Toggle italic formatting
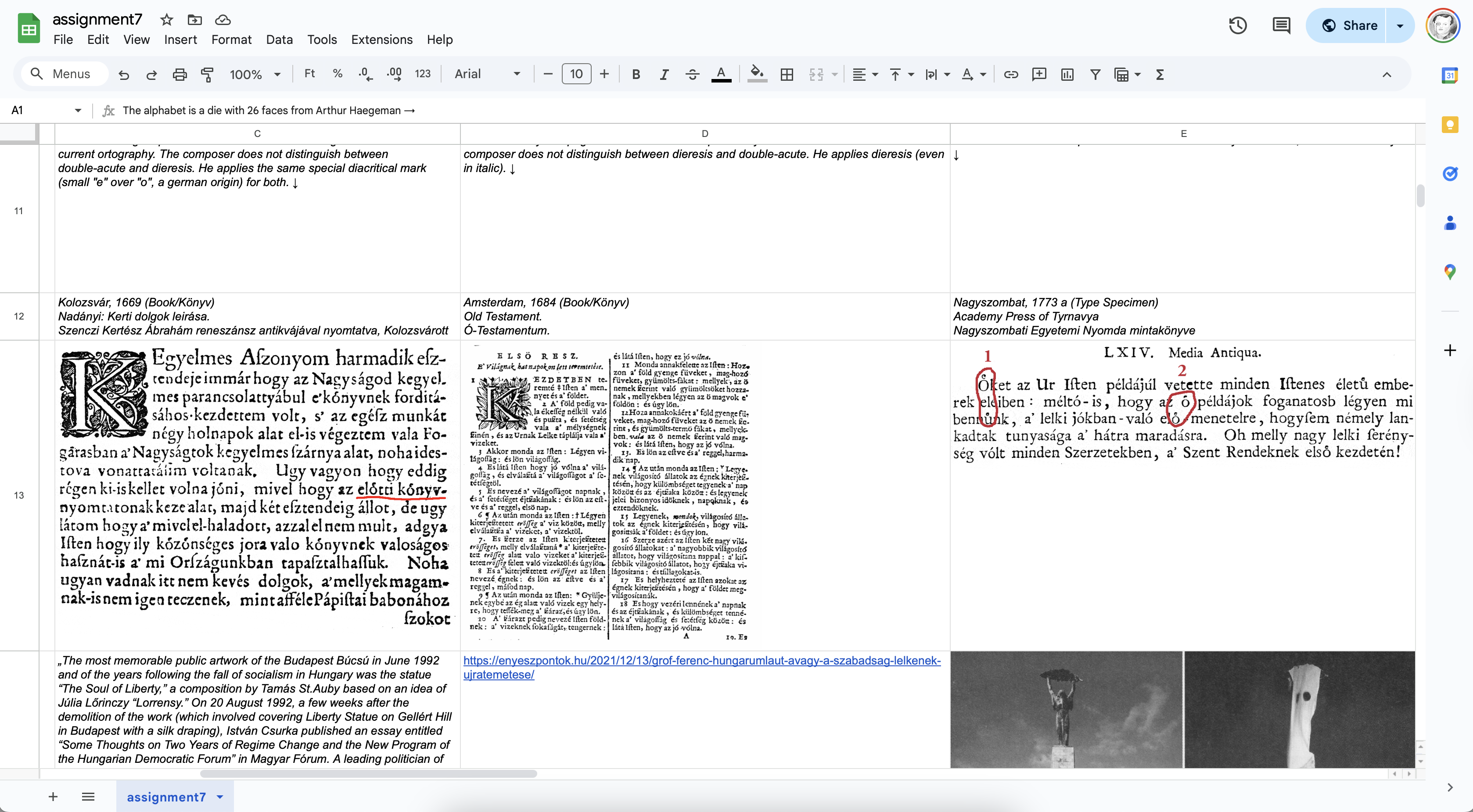1473x812 pixels. click(664, 74)
